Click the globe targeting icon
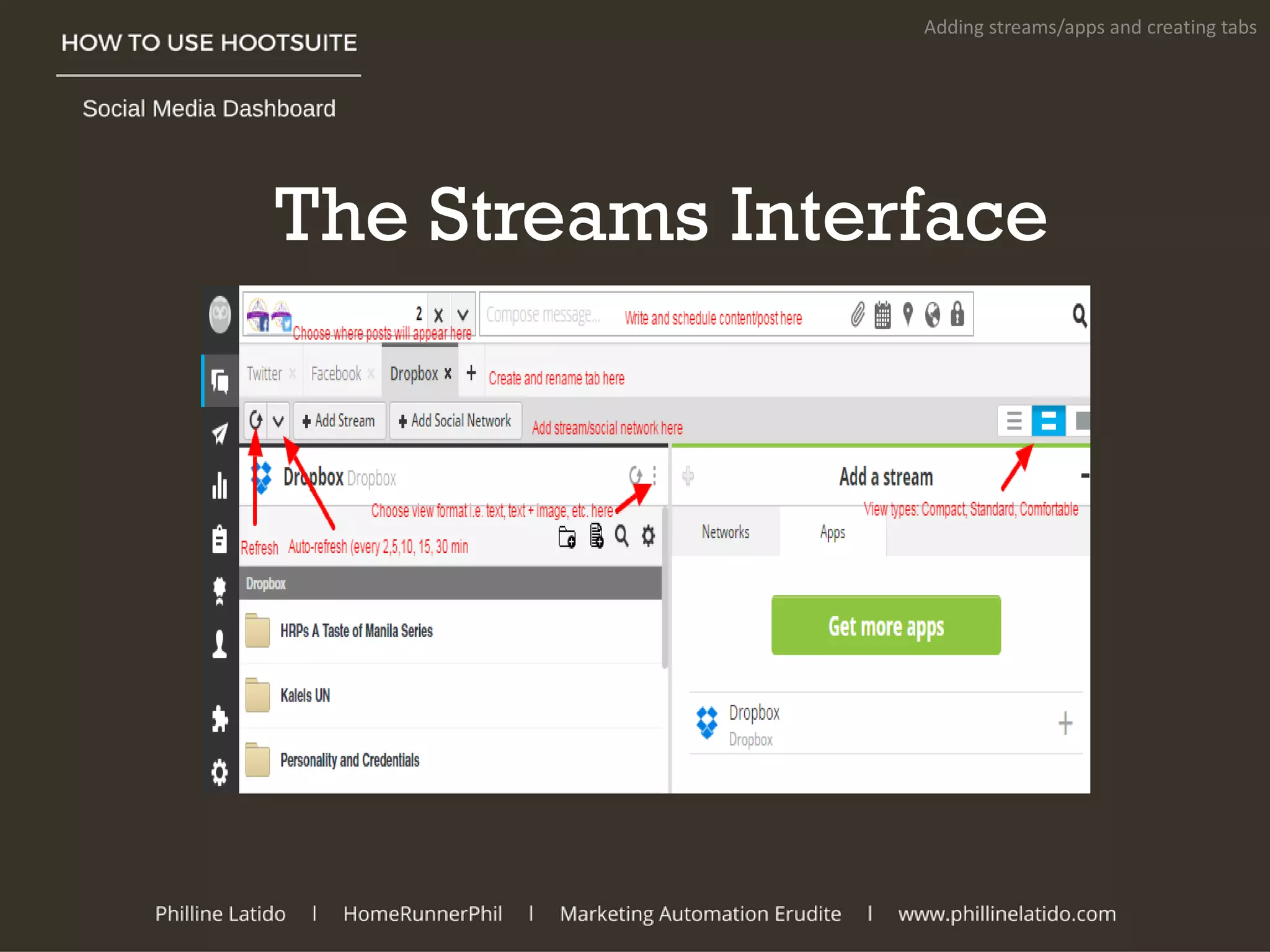Viewport: 1270px width, 952px height. (932, 315)
